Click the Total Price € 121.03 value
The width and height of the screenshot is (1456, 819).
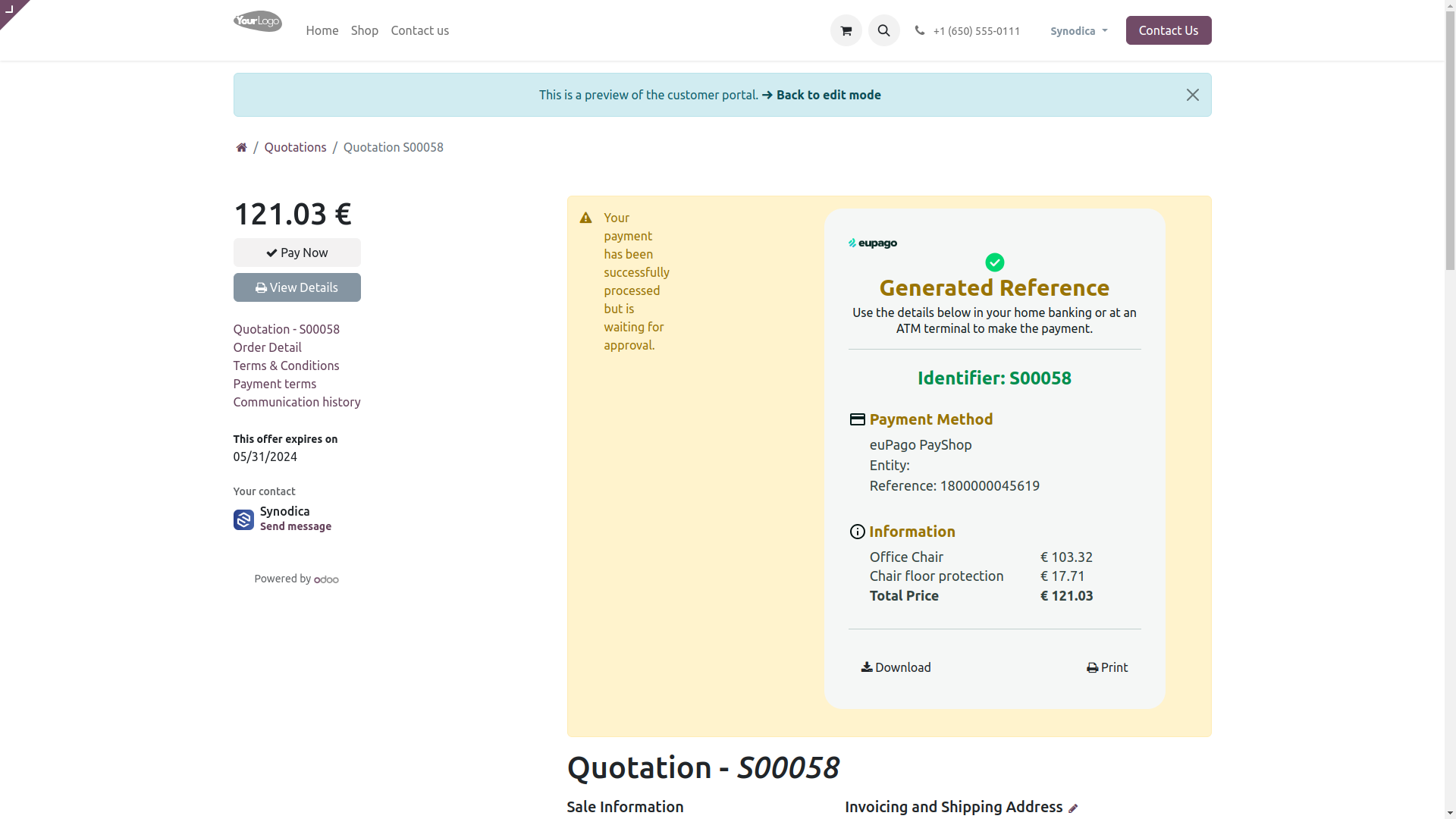[x=1066, y=596]
